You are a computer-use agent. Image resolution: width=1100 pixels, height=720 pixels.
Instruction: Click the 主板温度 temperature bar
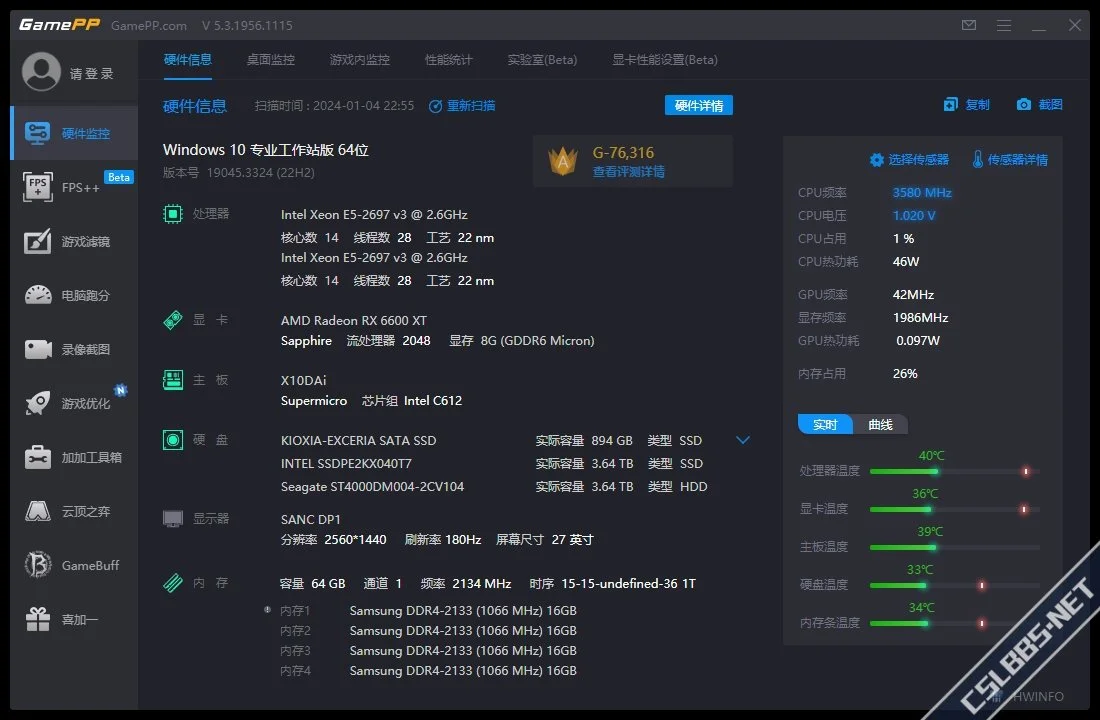[955, 547]
